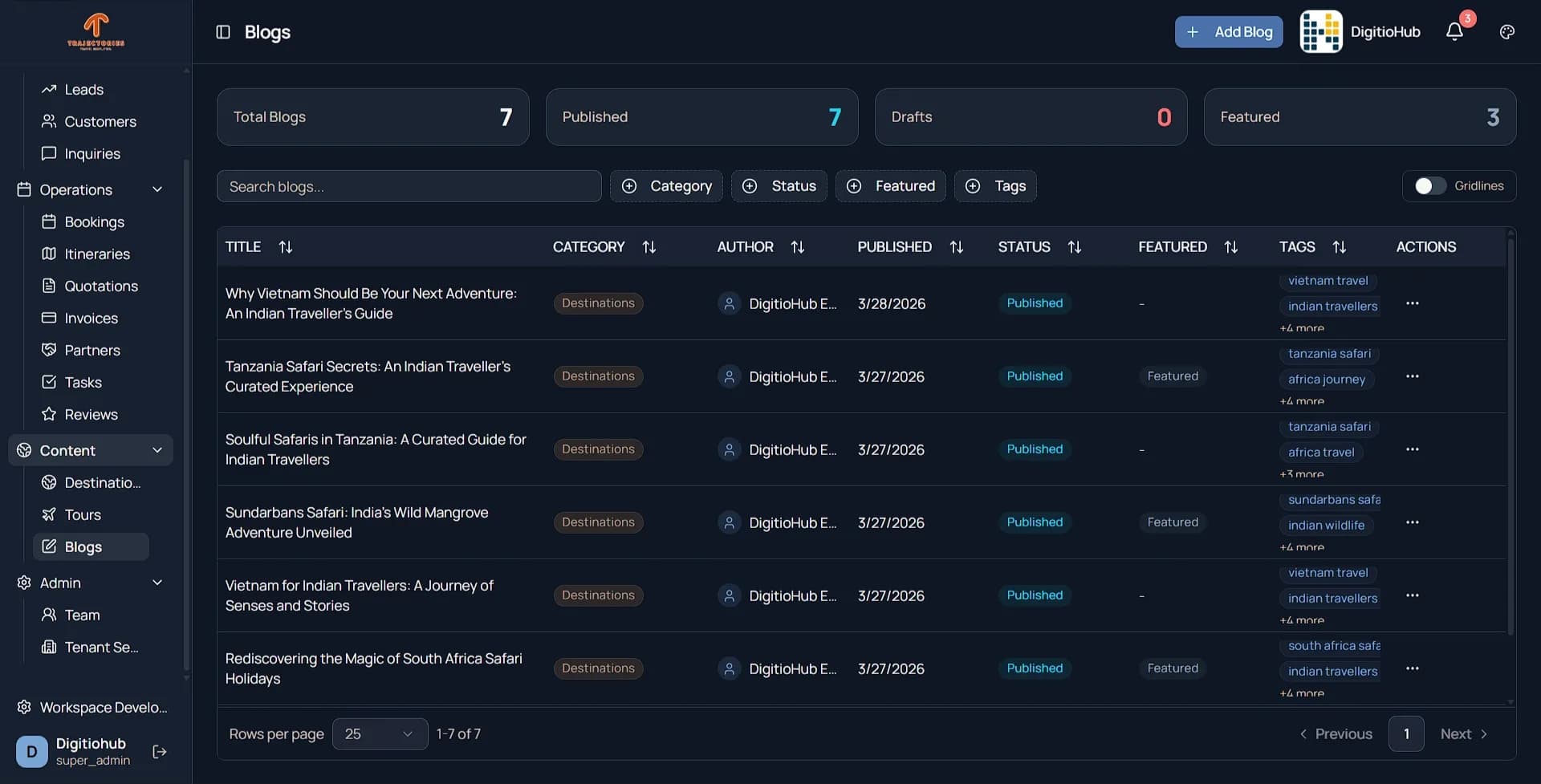Sort table by Title
This screenshot has width=1541, height=784.
285,247
